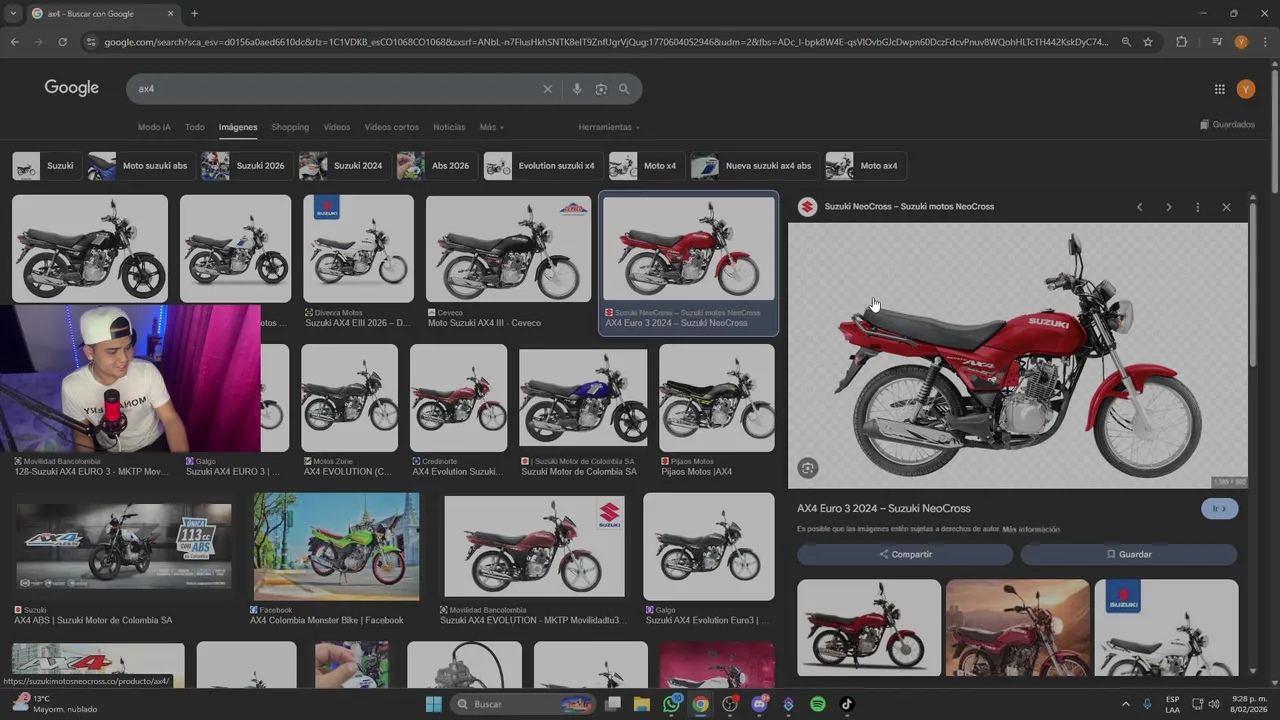This screenshot has width=1280, height=720.
Task: Open WhatsApp from the taskbar
Action: click(671, 704)
